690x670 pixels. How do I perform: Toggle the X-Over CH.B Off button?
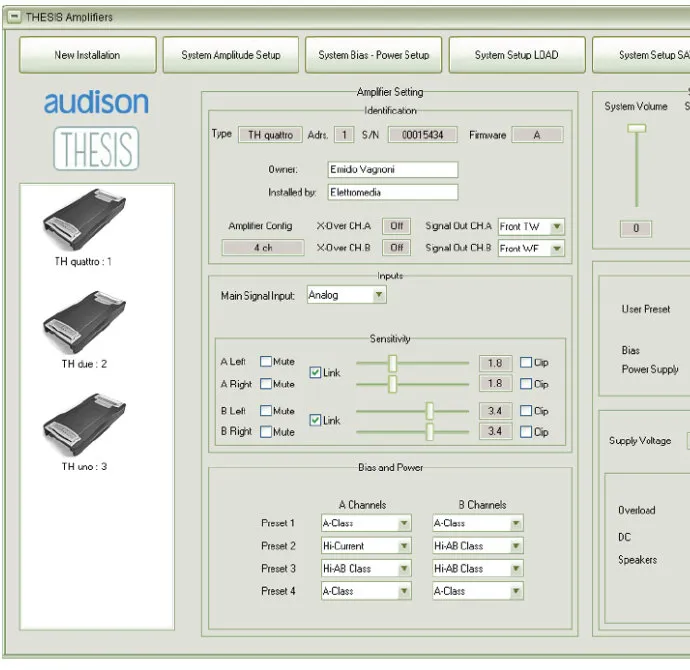396,248
